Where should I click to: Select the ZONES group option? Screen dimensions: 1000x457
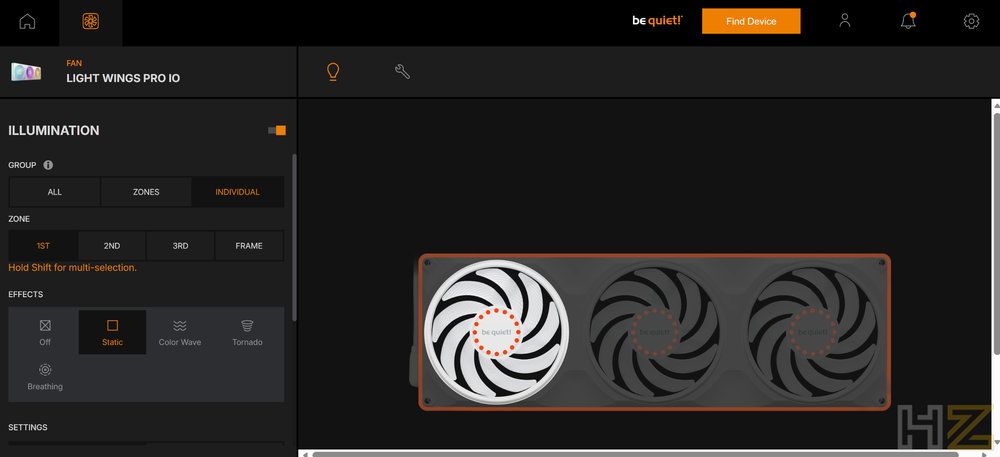click(146, 192)
